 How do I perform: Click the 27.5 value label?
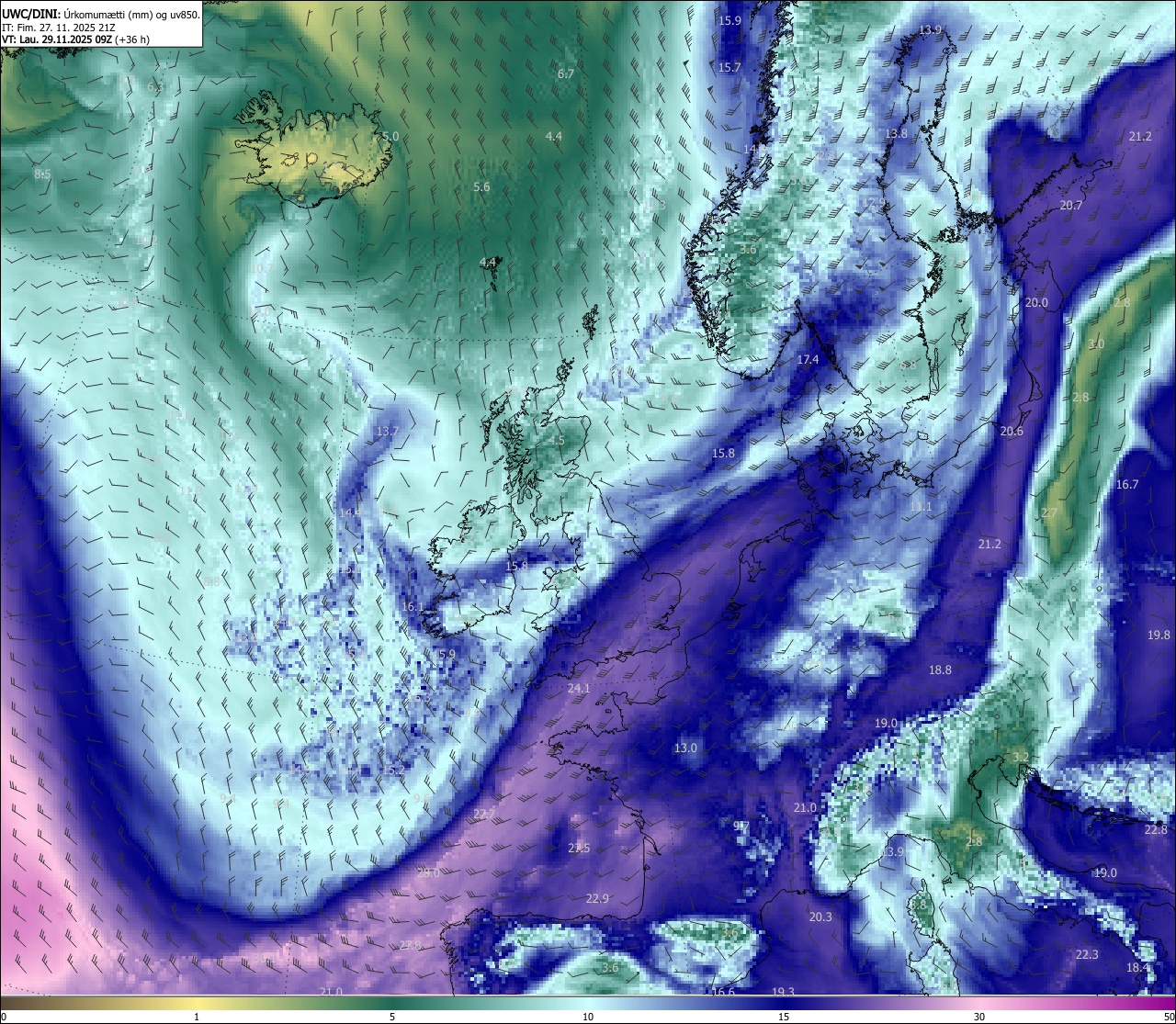[579, 848]
